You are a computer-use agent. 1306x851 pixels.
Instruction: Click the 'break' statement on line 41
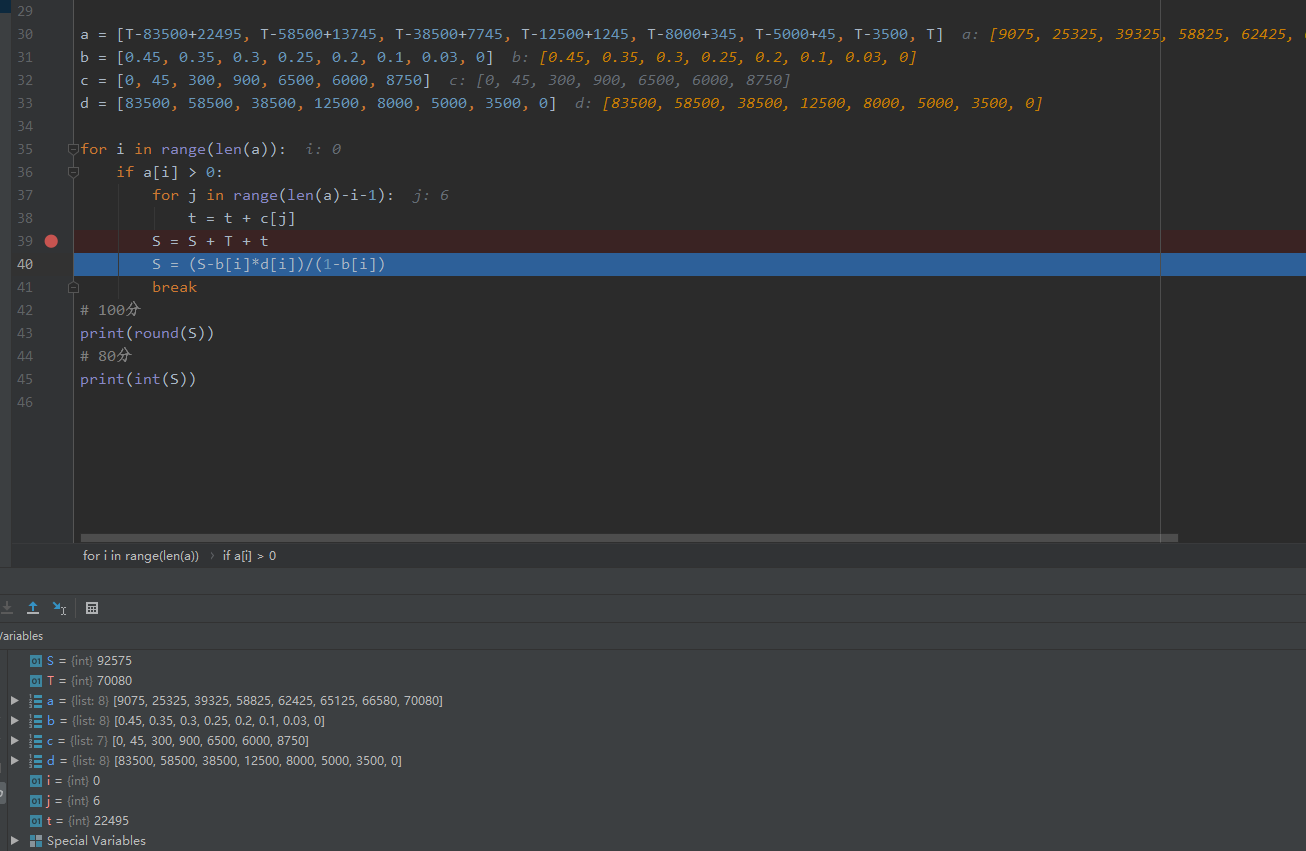pyautogui.click(x=174, y=287)
